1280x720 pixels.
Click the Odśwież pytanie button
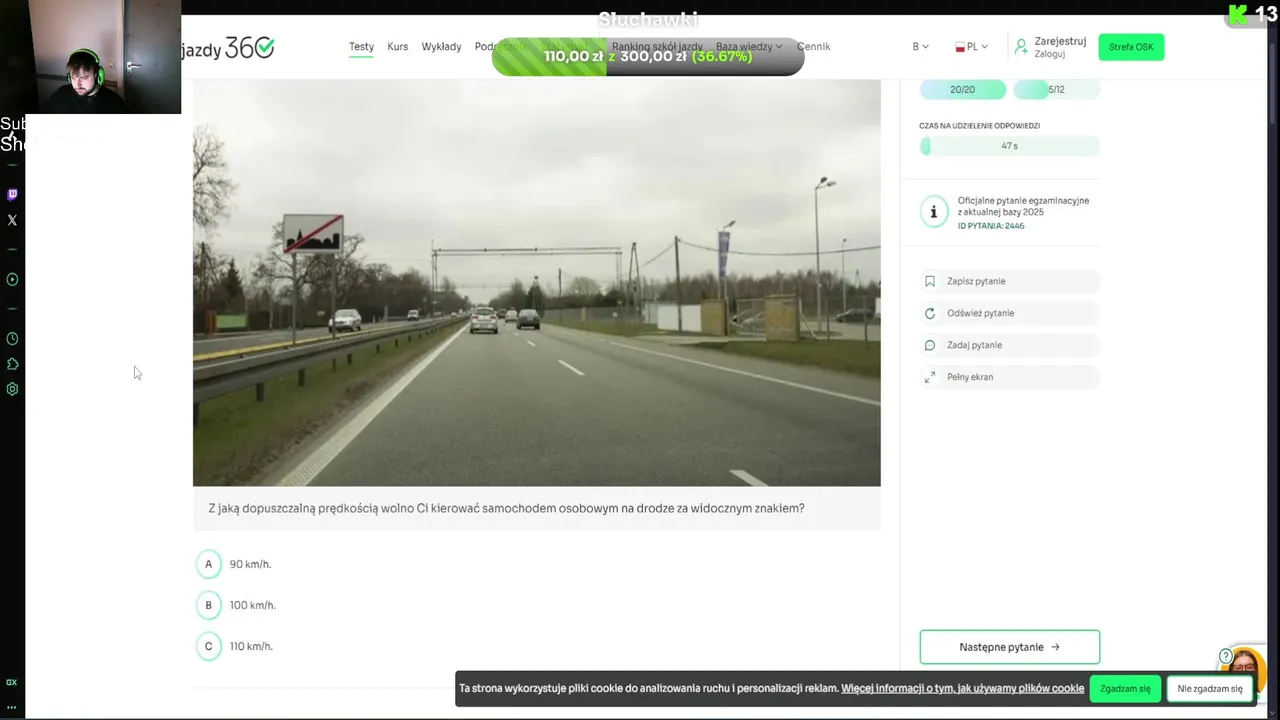pos(1009,313)
